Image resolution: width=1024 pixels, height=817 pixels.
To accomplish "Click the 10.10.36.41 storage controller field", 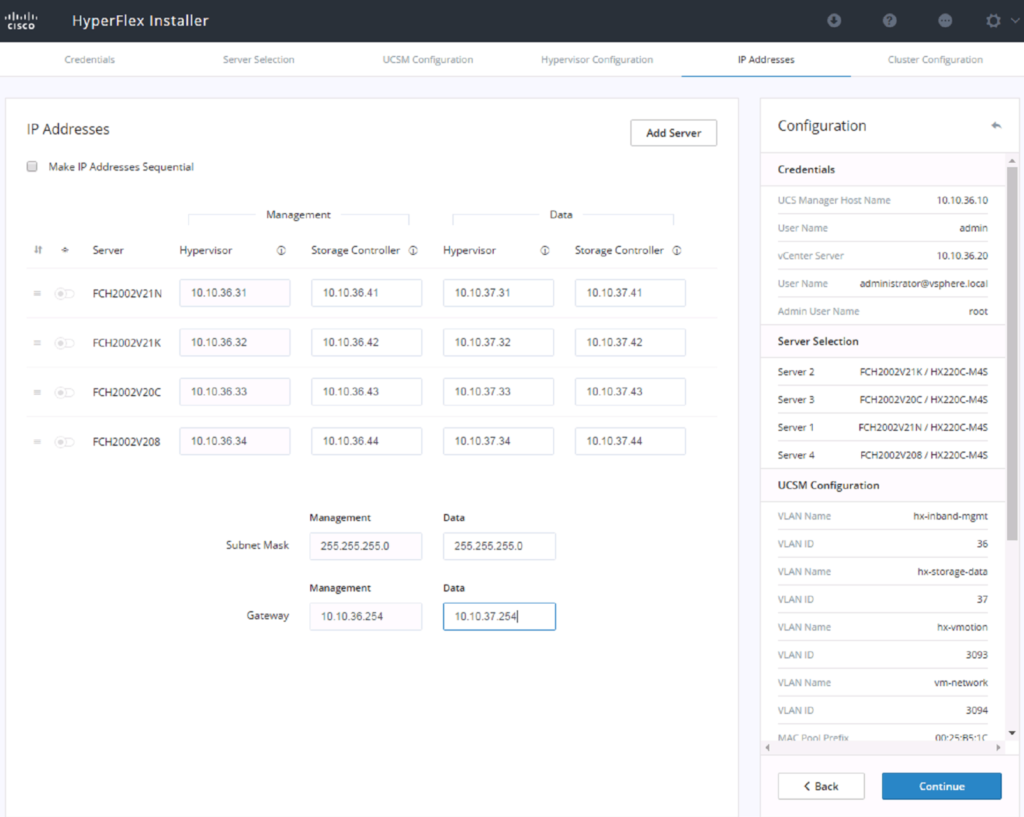I will (366, 293).
